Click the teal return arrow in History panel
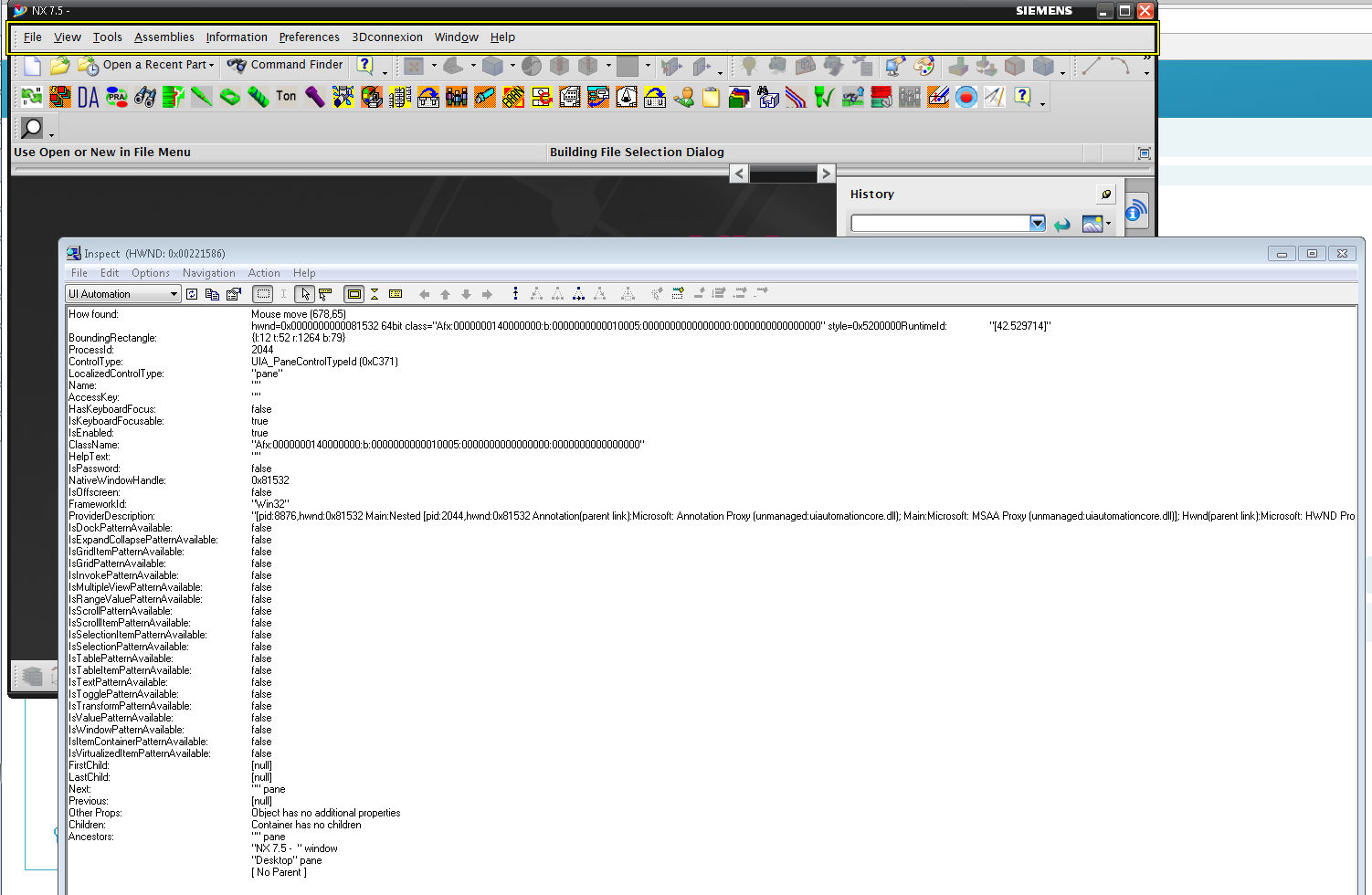Image resolution: width=1372 pixels, height=895 pixels. coord(1061,225)
